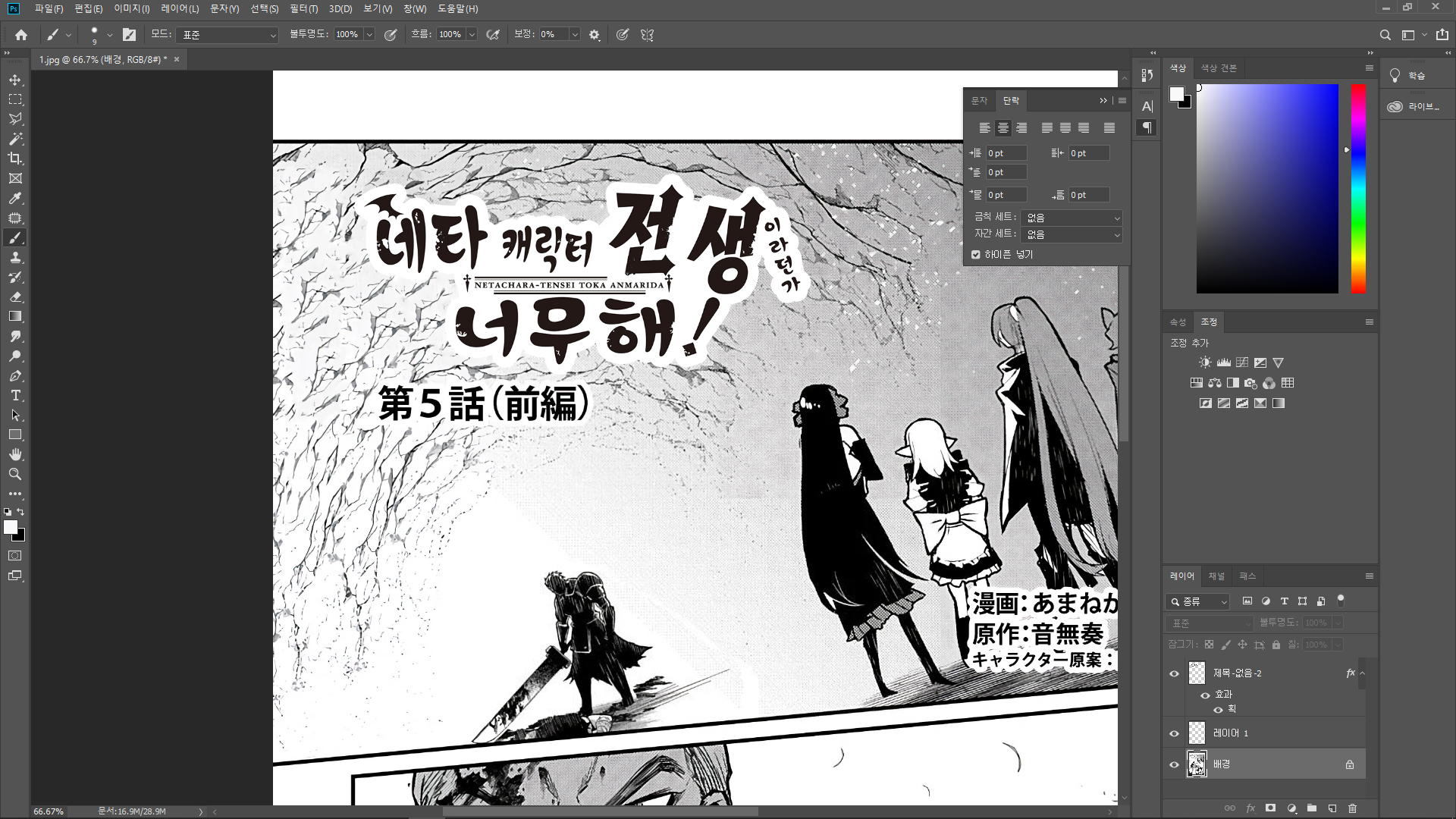Click the brightness/contrast adjustment icon
1456x819 pixels.
click(1205, 362)
